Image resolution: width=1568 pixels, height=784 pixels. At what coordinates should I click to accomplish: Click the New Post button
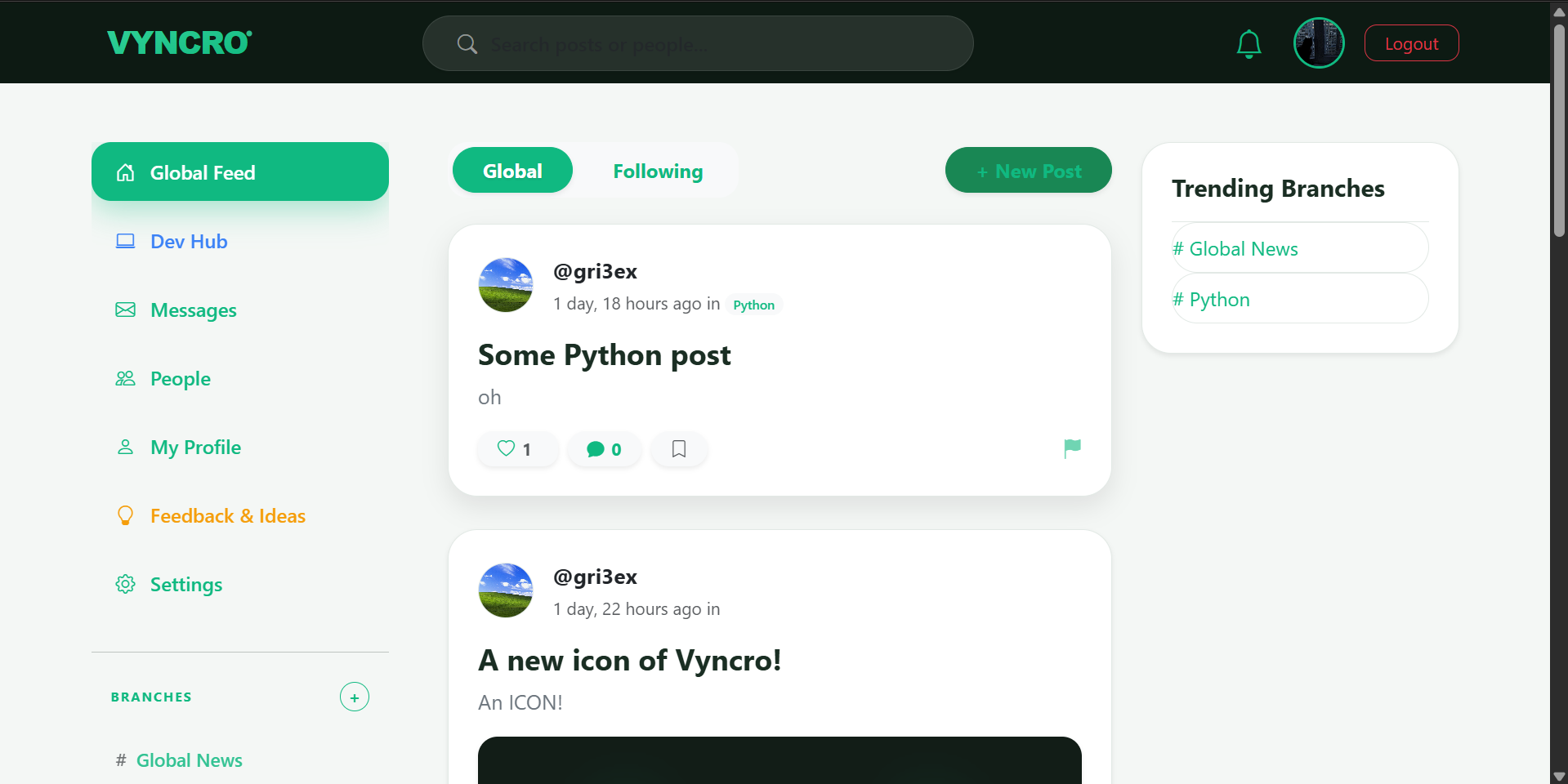pos(1028,170)
